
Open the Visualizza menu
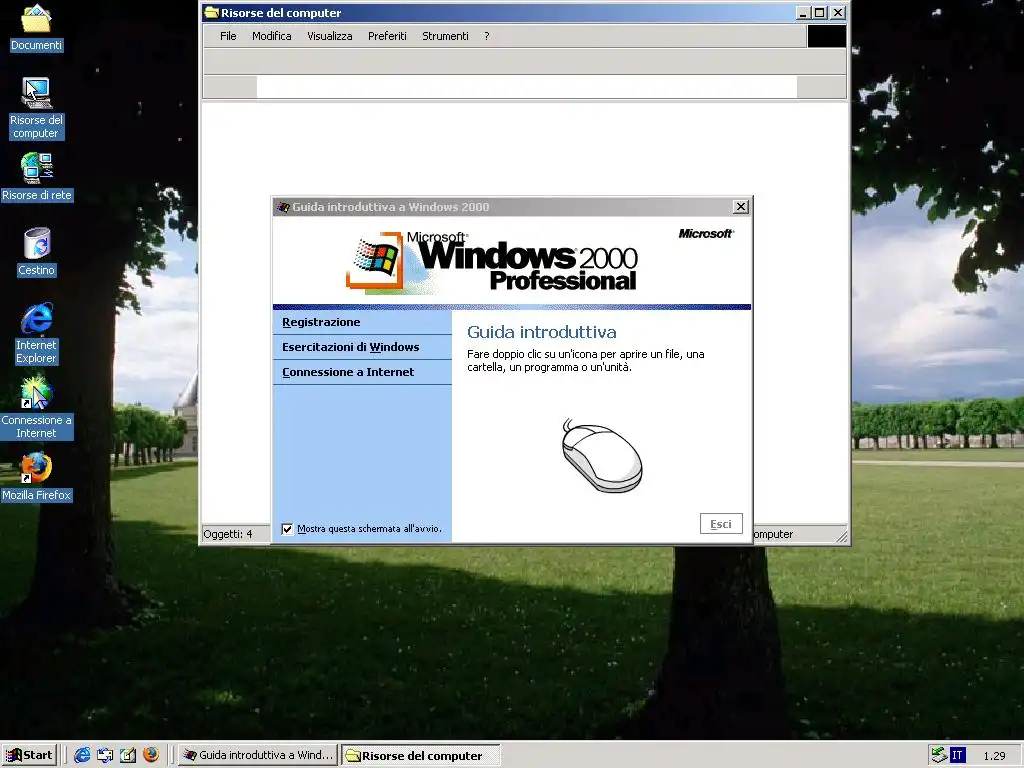(x=330, y=36)
